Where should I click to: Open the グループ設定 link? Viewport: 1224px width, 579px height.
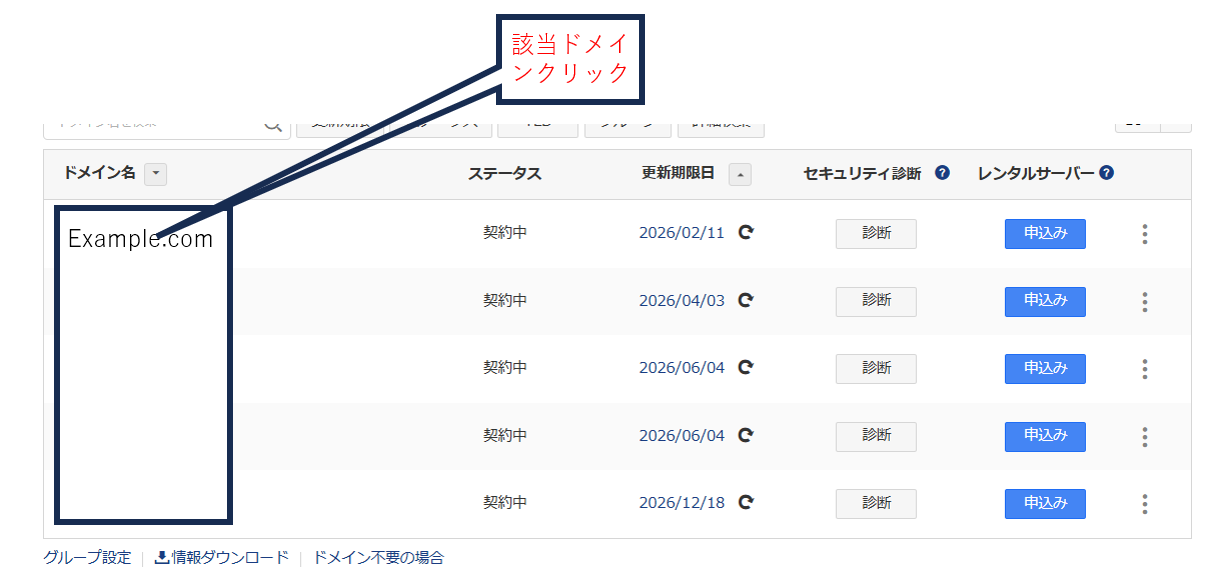click(87, 558)
